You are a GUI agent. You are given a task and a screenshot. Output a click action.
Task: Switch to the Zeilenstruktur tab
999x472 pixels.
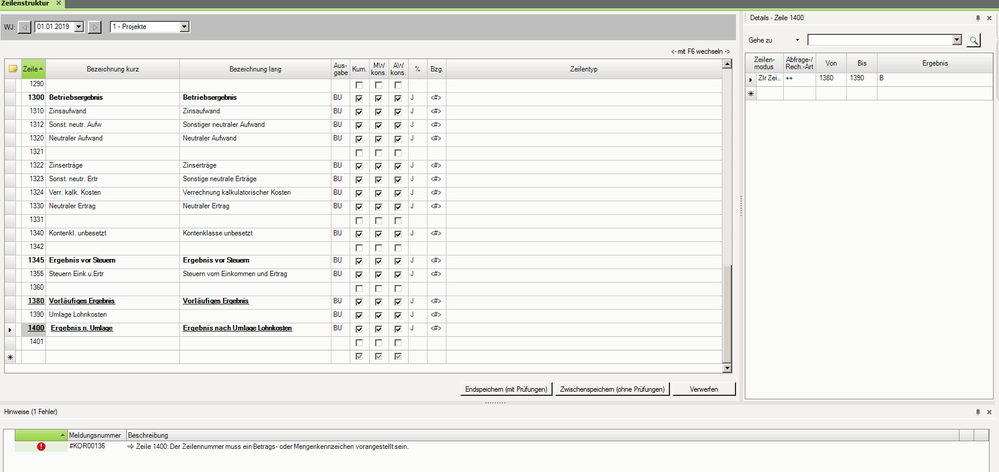click(x=25, y=3)
